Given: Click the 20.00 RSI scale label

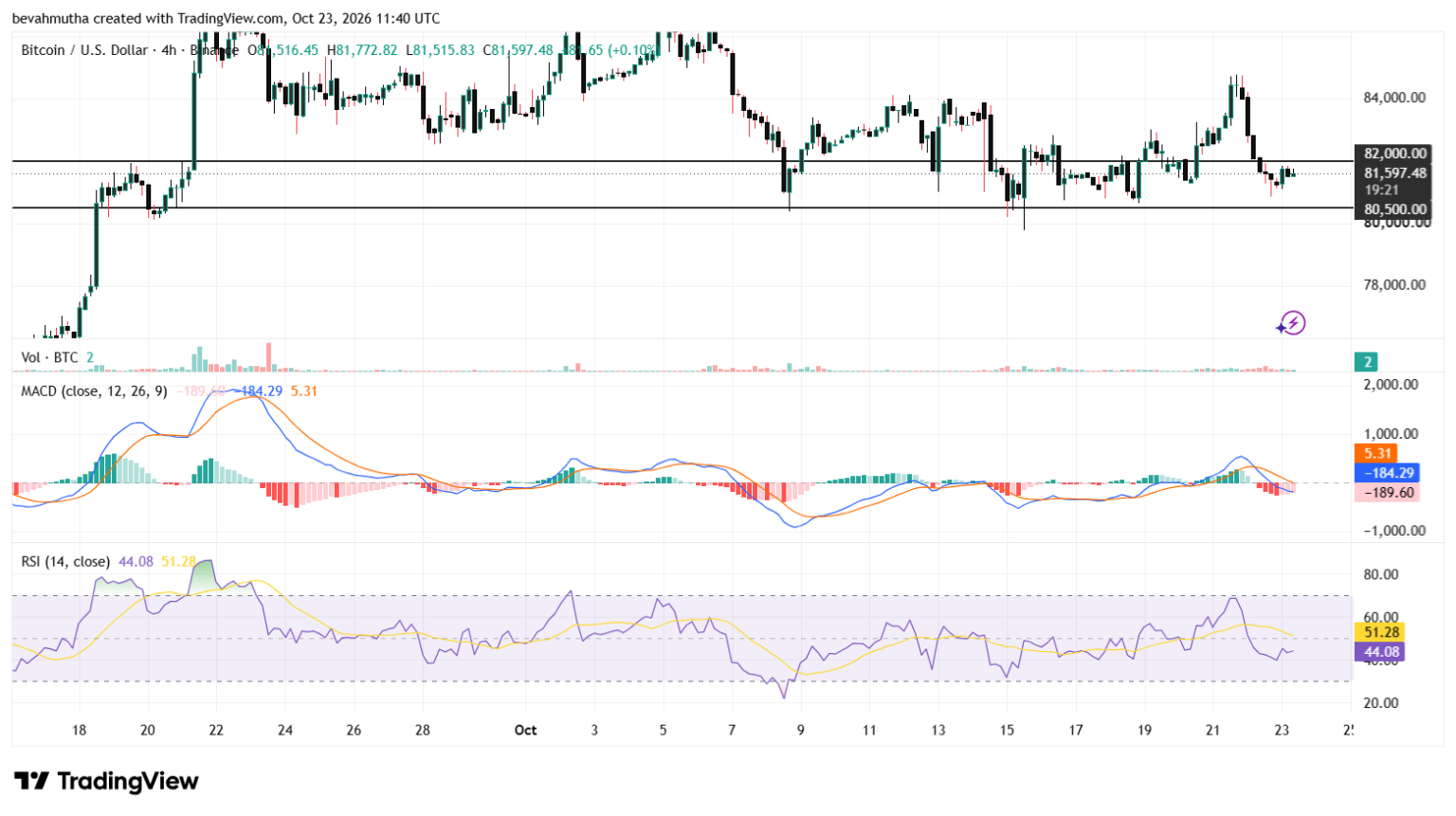Looking at the screenshot, I should [x=1382, y=702].
